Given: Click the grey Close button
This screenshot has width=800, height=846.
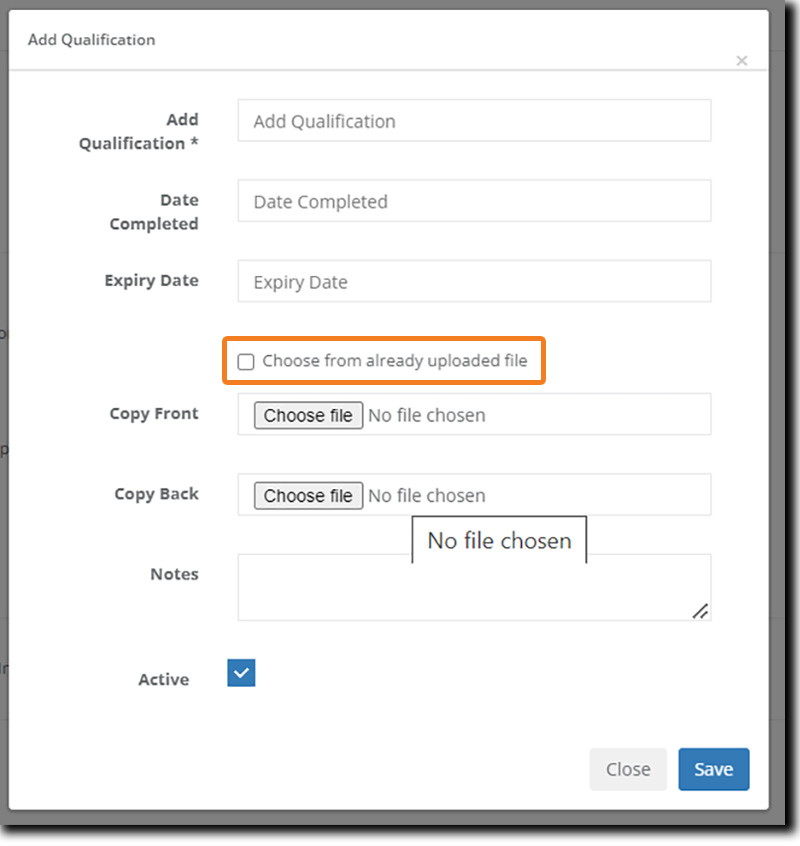Looking at the screenshot, I should [628, 769].
